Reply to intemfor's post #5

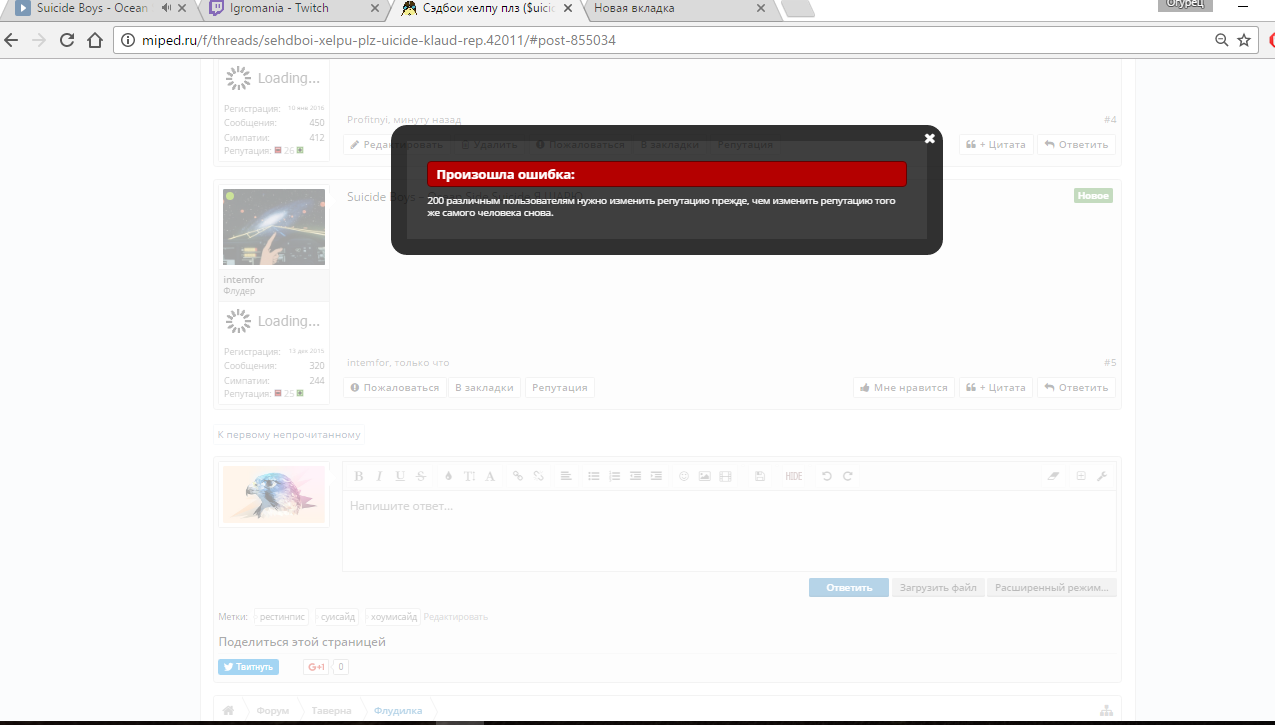coord(1076,387)
